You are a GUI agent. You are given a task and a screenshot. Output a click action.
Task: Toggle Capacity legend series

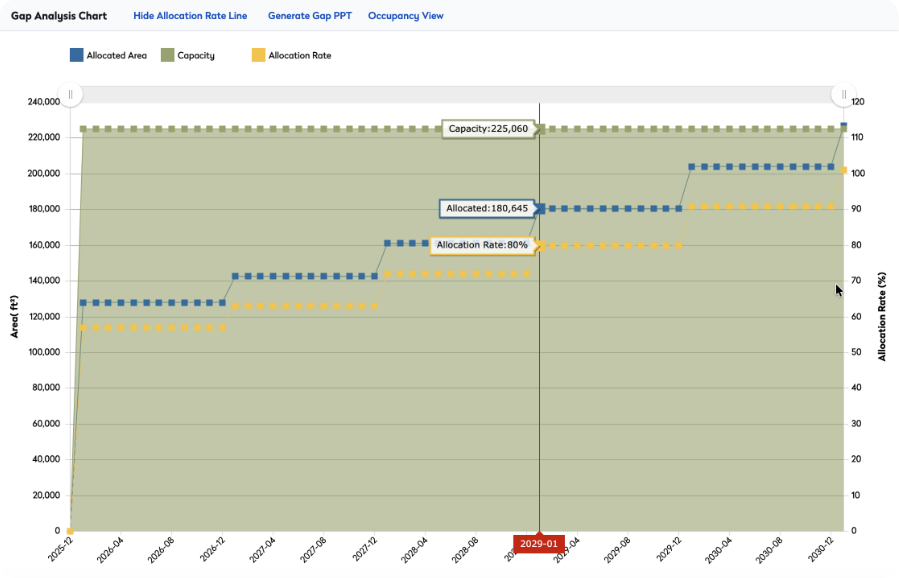pos(195,56)
